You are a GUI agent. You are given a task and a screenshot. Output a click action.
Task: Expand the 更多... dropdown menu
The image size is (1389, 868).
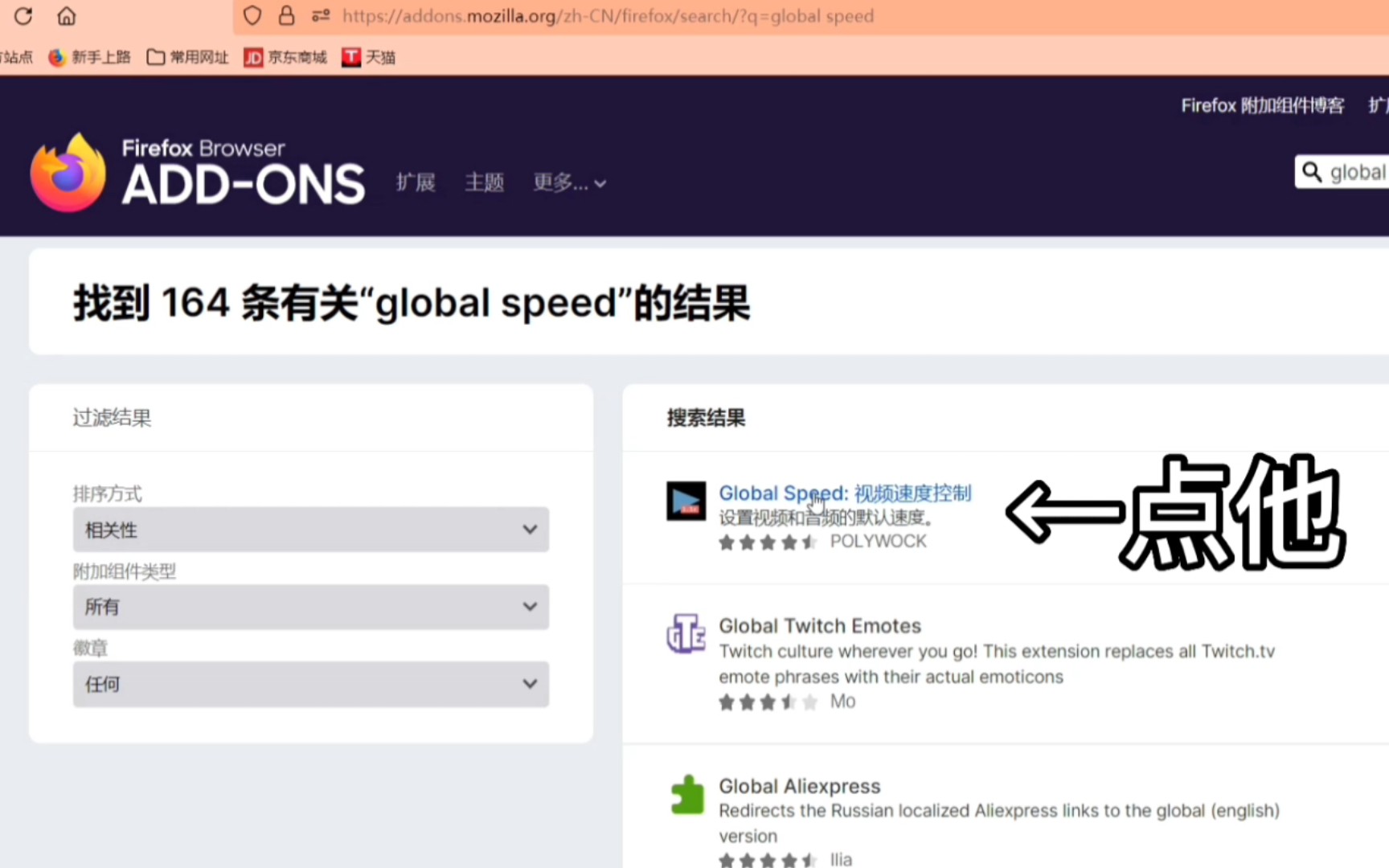click(569, 182)
